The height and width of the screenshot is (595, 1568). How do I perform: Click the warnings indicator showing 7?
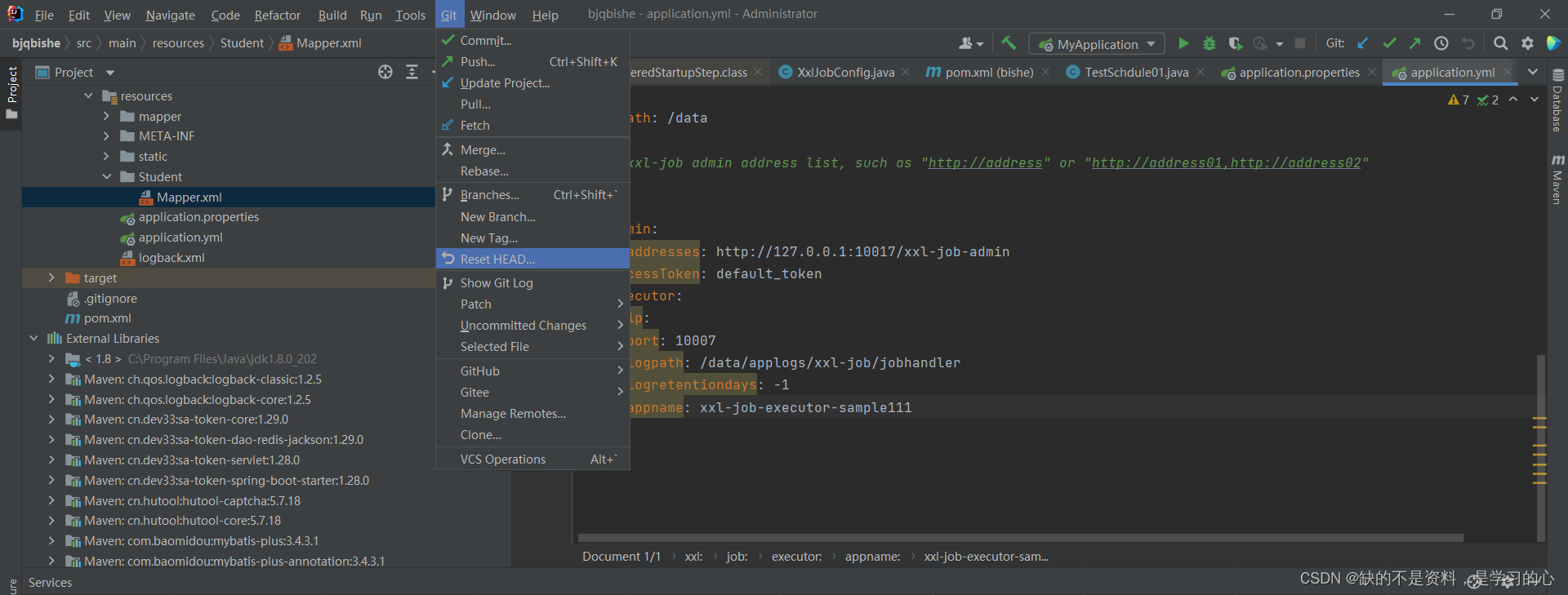coord(1458,100)
